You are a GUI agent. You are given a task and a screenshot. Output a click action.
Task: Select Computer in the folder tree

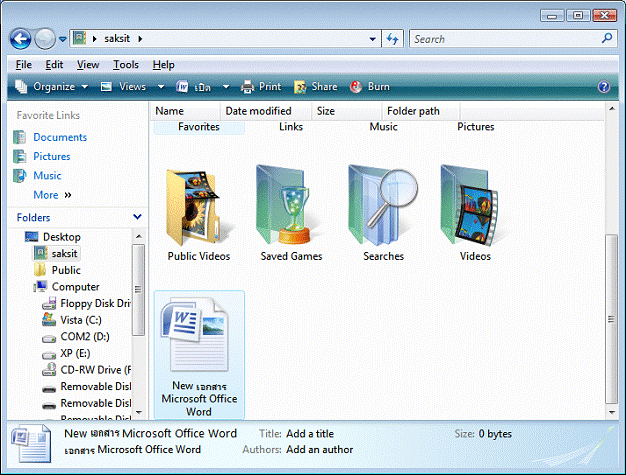(x=75, y=287)
